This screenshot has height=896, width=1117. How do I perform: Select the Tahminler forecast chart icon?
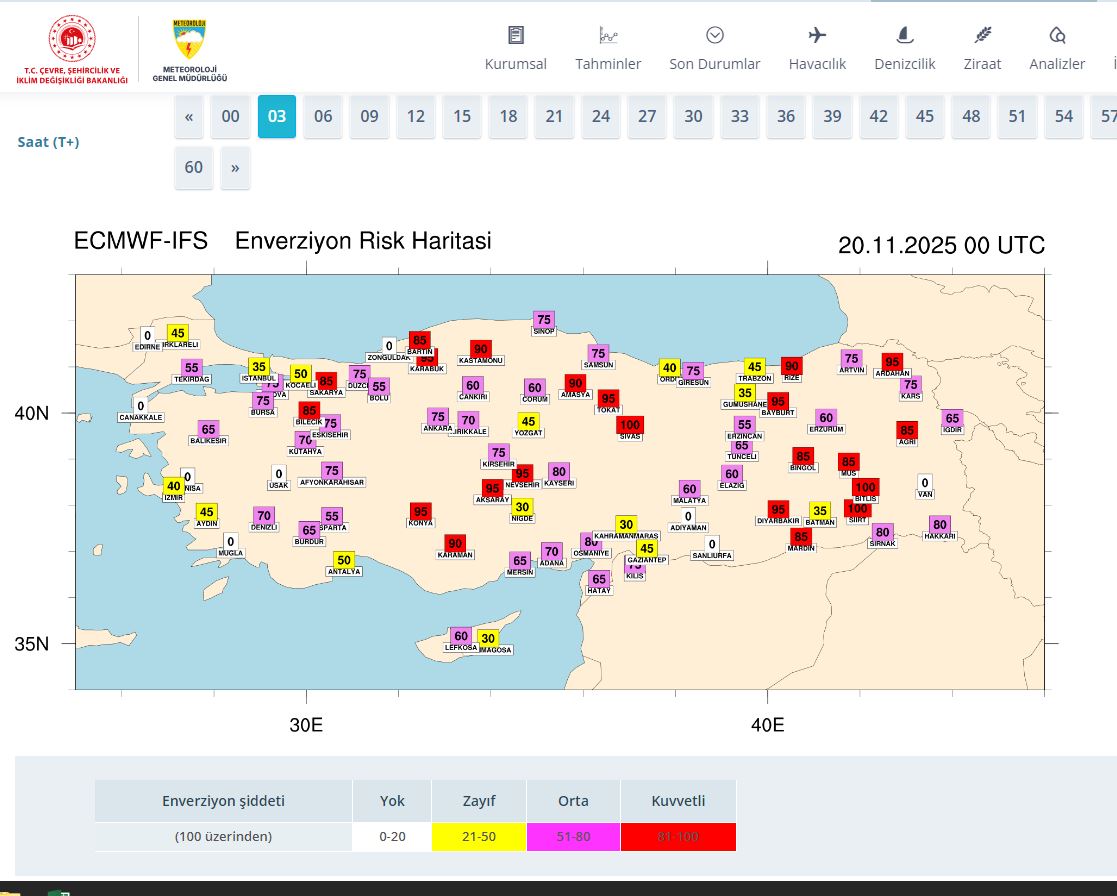tap(608, 34)
